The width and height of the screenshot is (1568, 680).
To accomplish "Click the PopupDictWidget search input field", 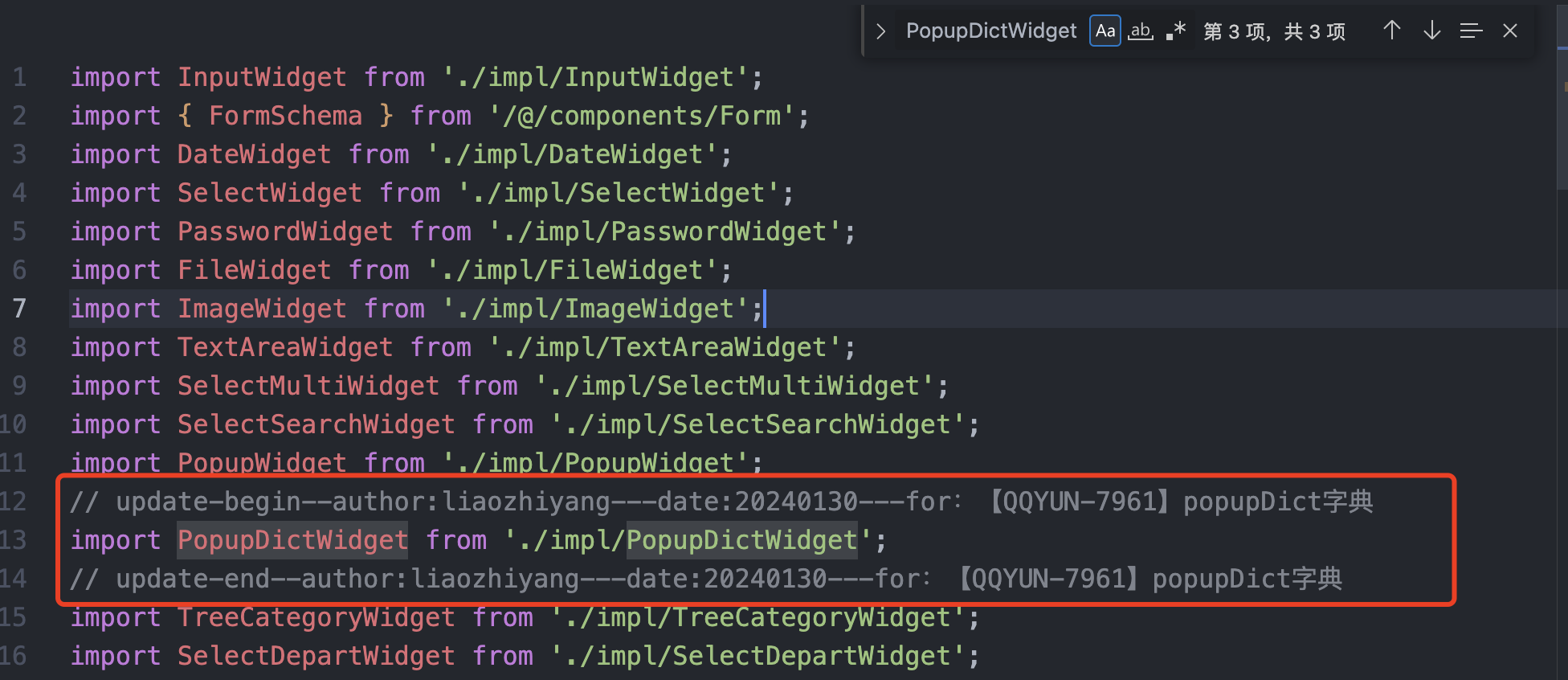I will coord(991,31).
